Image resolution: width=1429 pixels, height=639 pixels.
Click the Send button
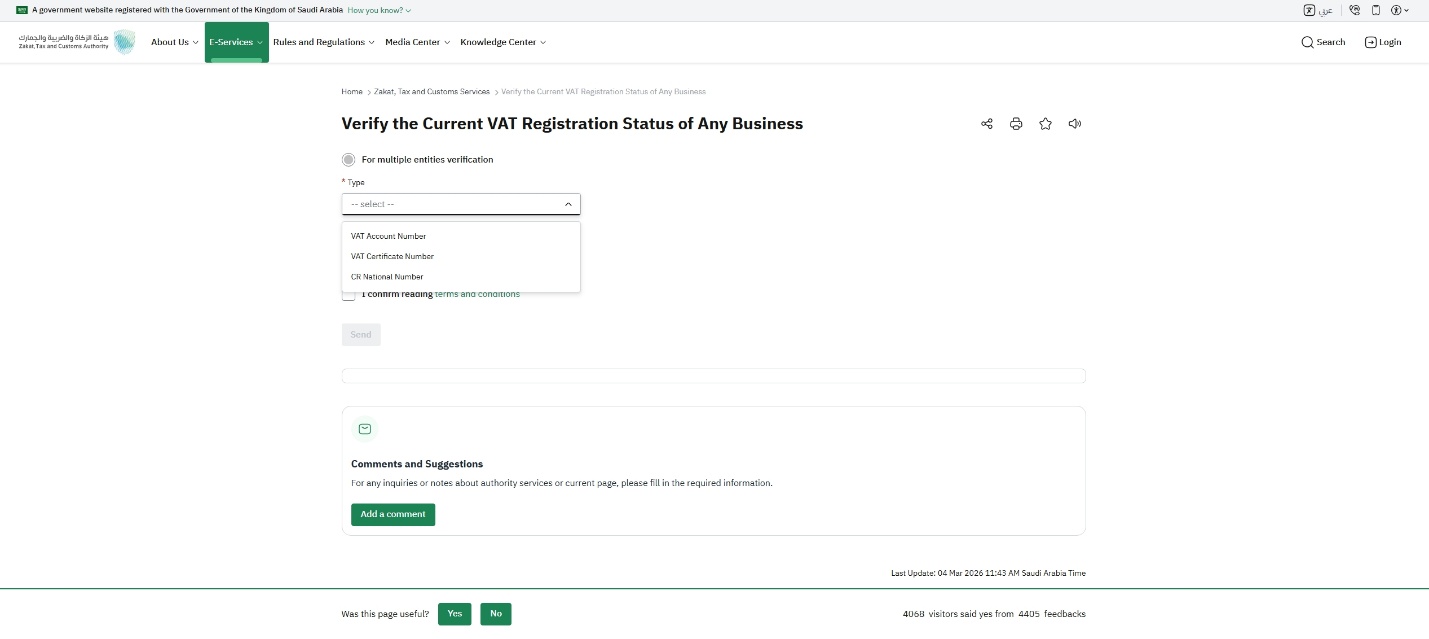click(x=361, y=335)
